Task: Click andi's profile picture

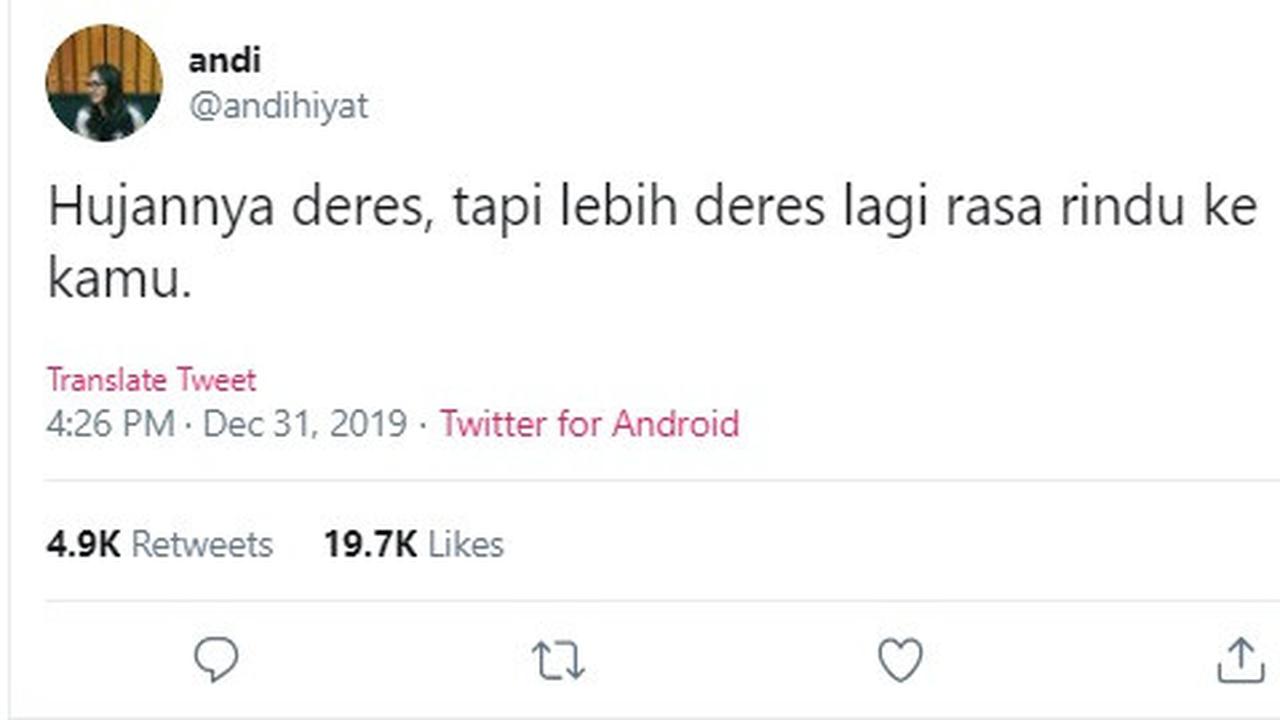Action: [x=102, y=81]
